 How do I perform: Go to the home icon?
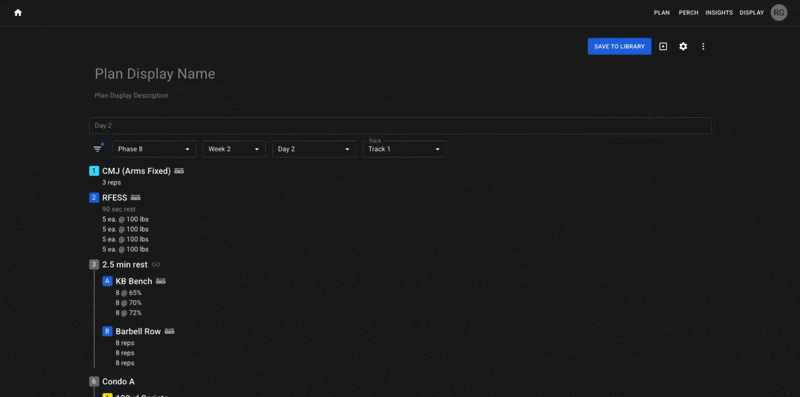click(18, 13)
